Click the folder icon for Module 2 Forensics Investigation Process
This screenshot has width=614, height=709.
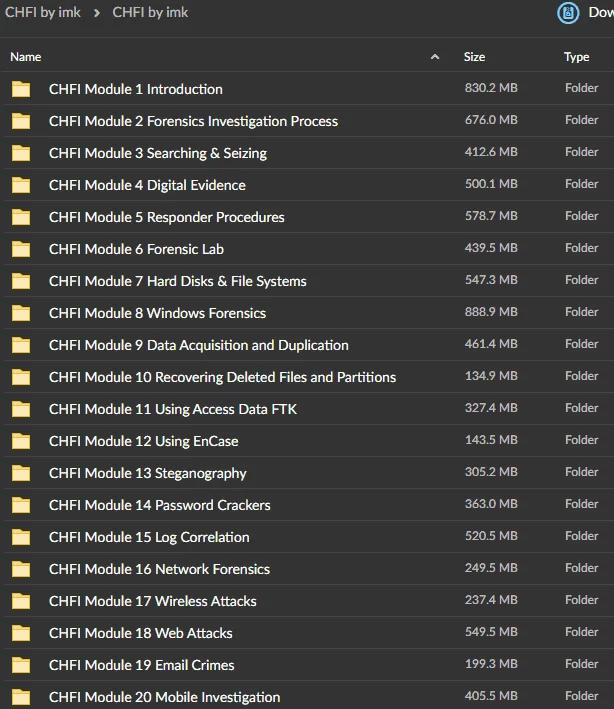click(21, 121)
